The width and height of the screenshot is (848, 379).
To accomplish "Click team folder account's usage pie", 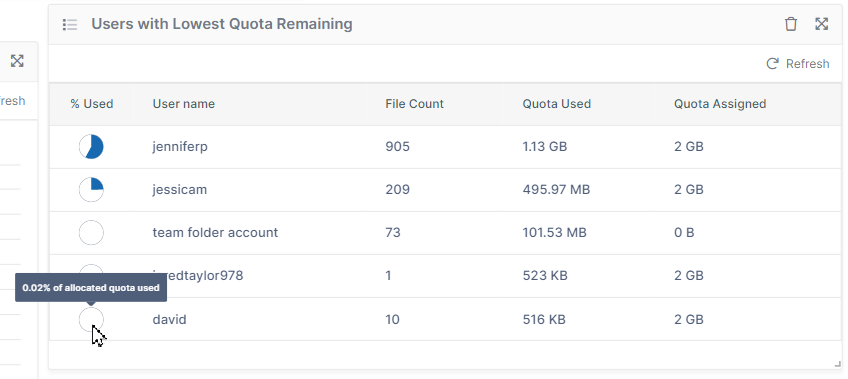I will pos(91,232).
